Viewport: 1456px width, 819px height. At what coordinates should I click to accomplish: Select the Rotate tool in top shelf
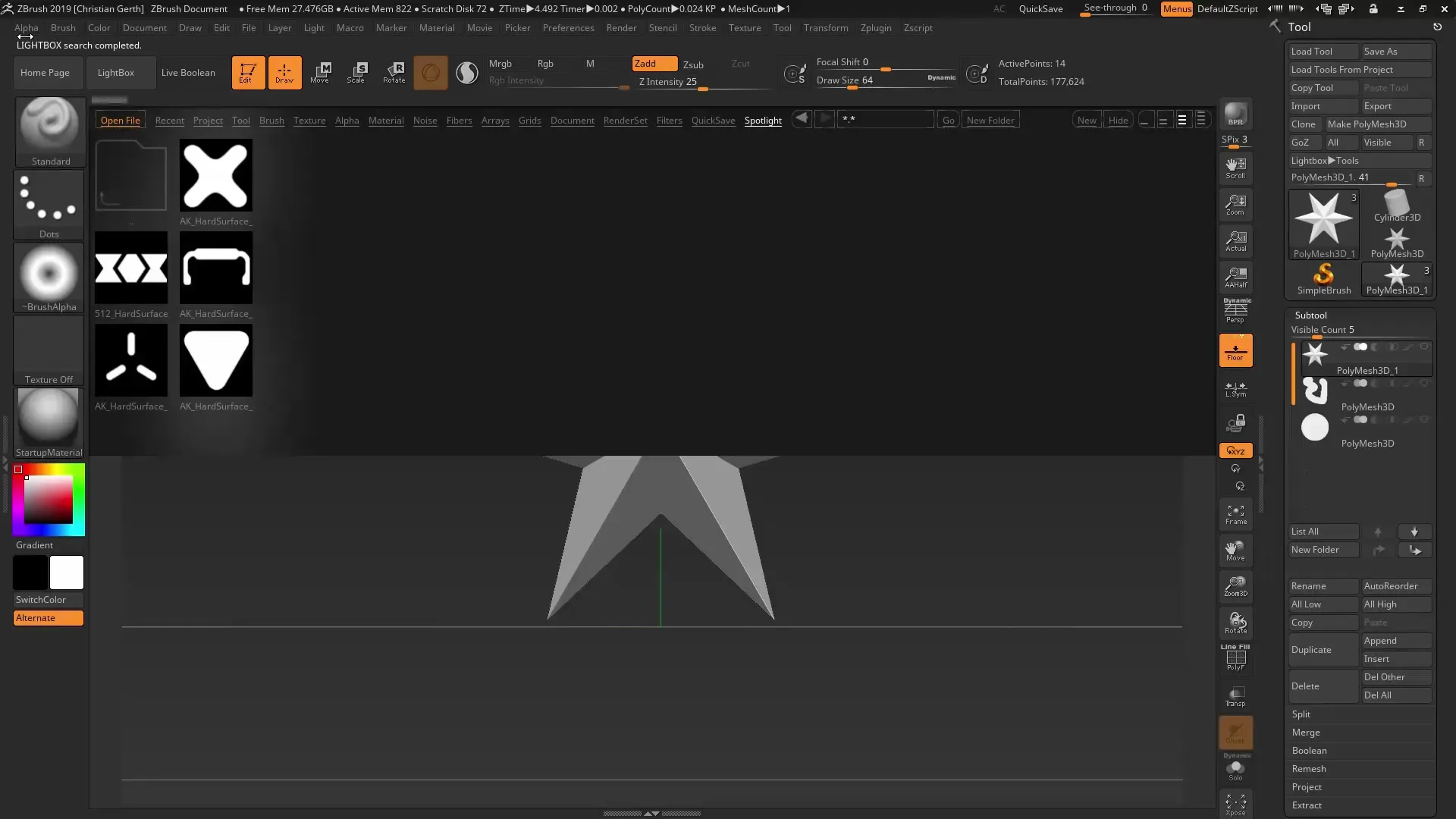click(x=394, y=73)
